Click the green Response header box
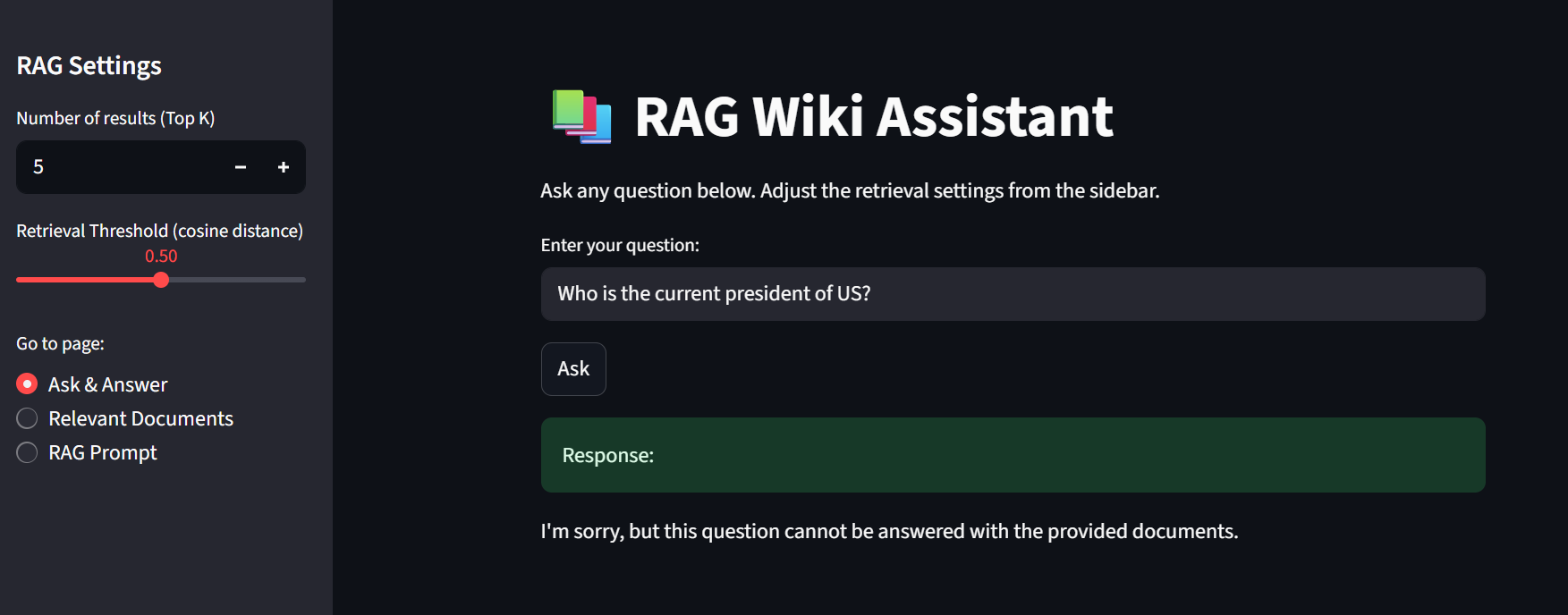1568x615 pixels. [1012, 455]
